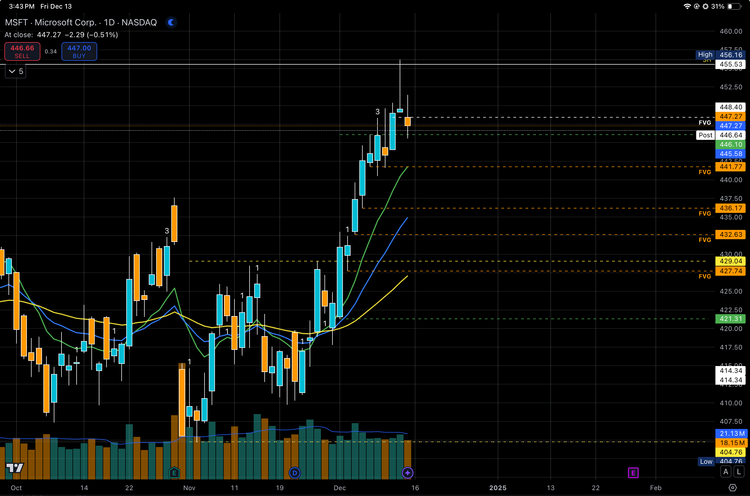Tap the yellow 429.04 price label
The height and width of the screenshot is (496, 750).
[x=730, y=261]
